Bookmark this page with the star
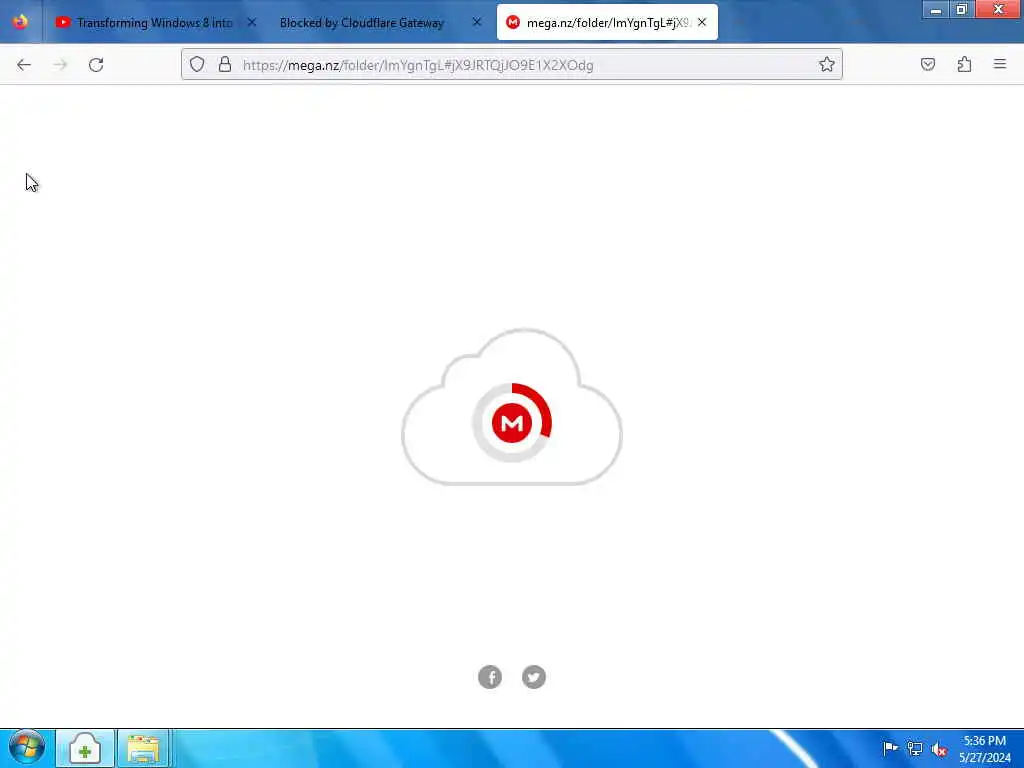The height and width of the screenshot is (768, 1024). pyautogui.click(x=827, y=65)
